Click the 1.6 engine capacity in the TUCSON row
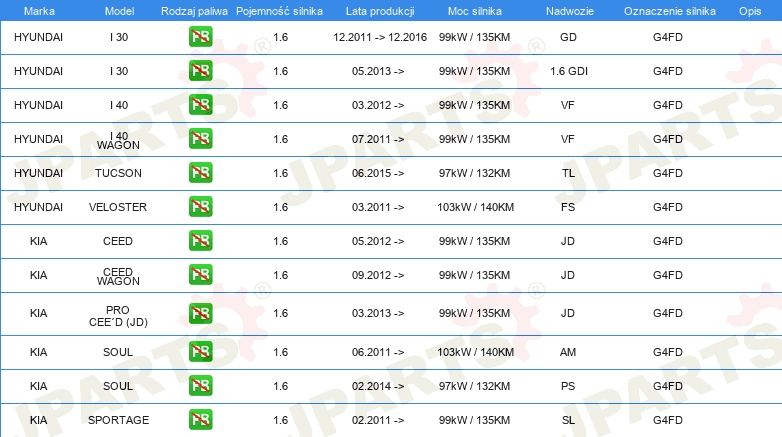 [x=281, y=173]
